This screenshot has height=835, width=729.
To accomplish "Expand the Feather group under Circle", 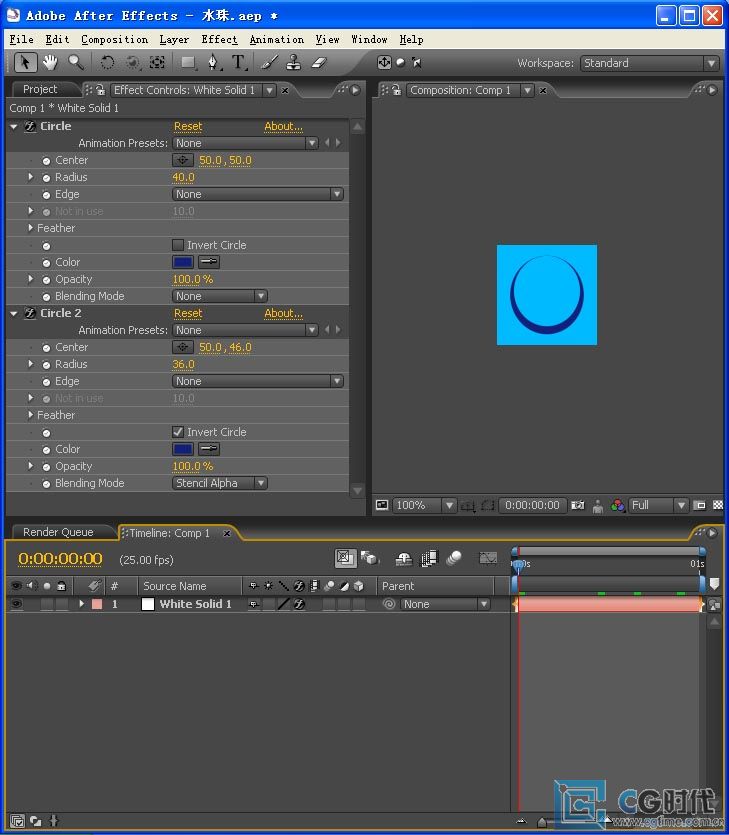I will pyautogui.click(x=31, y=228).
